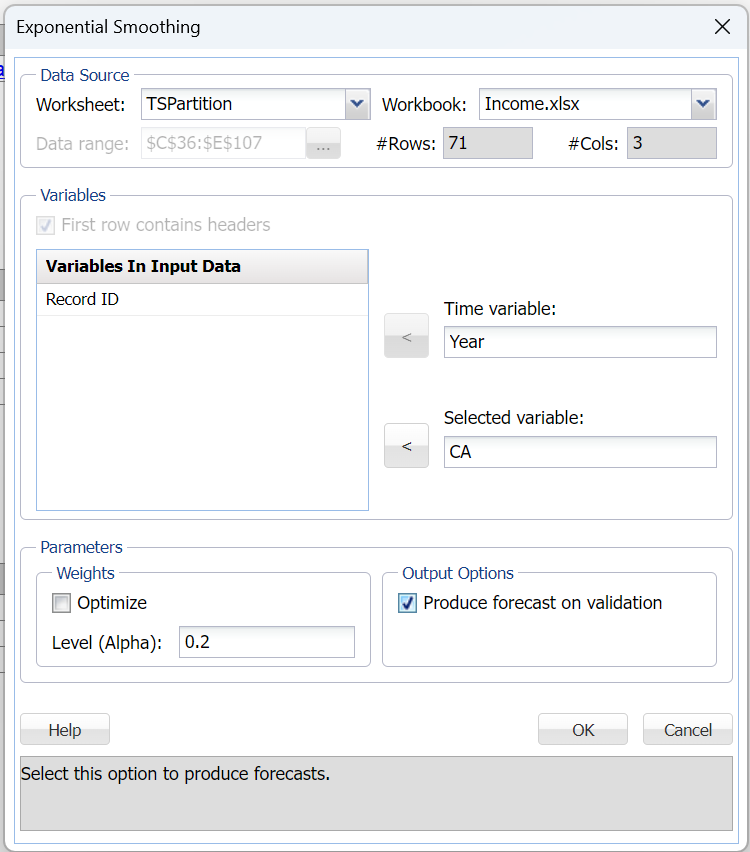Click the #Rows field showing 71
Image resolution: width=750 pixels, height=852 pixels.
(487, 143)
